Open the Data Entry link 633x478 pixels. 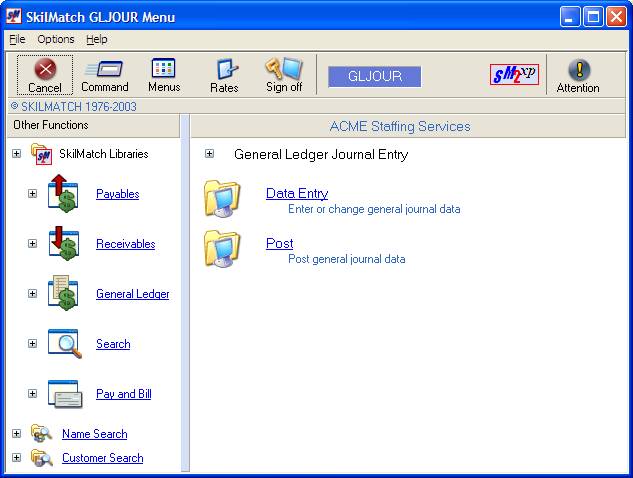[297, 193]
